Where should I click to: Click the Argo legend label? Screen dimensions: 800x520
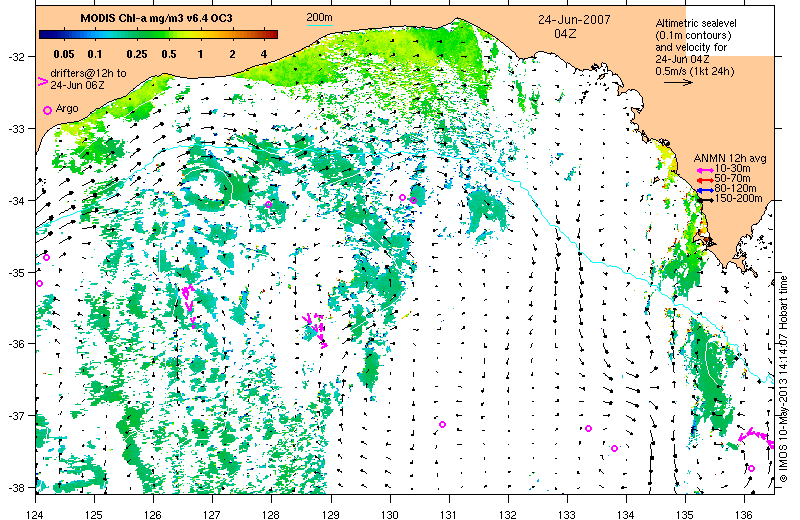click(x=67, y=109)
